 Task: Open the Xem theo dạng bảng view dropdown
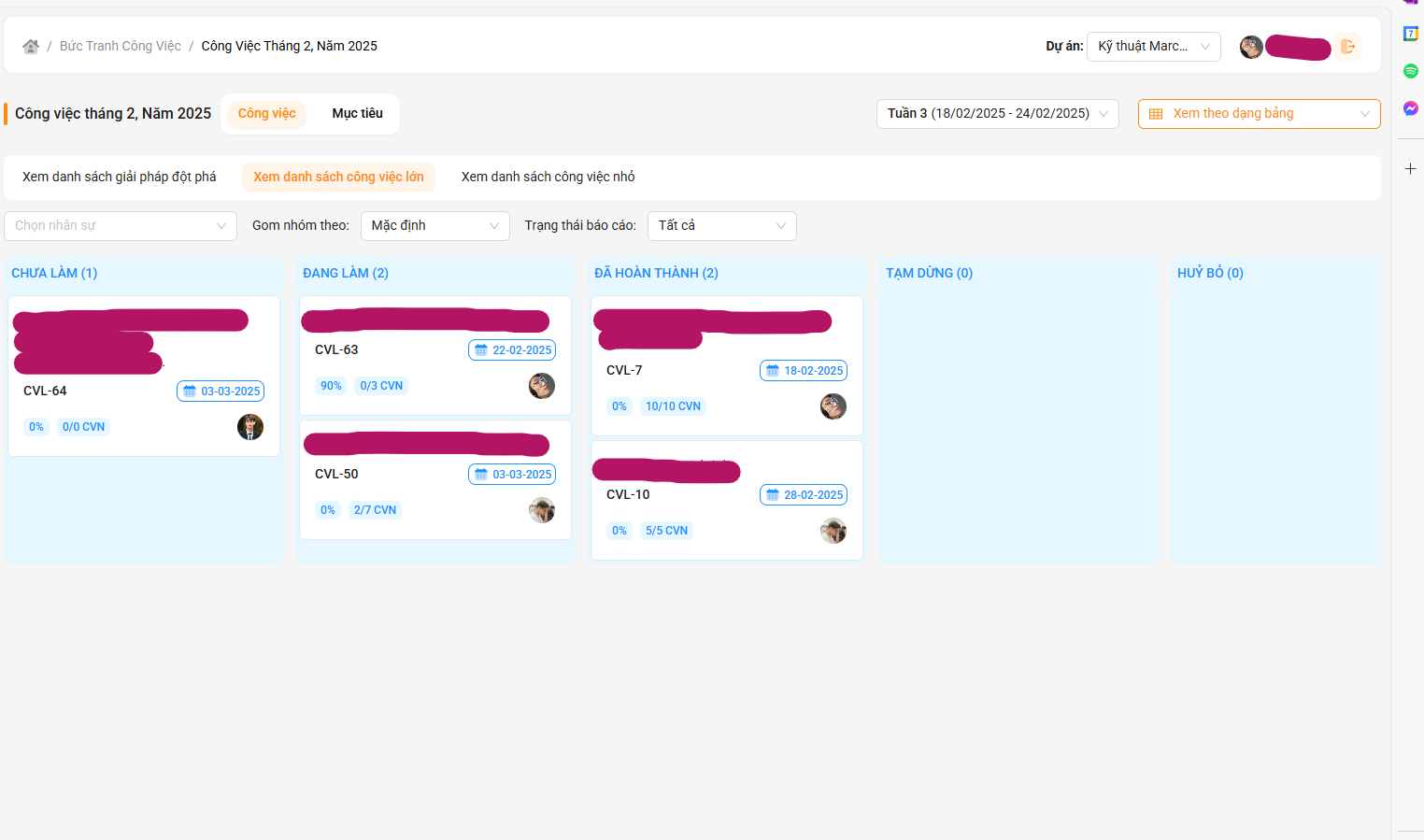pyautogui.click(x=1259, y=114)
